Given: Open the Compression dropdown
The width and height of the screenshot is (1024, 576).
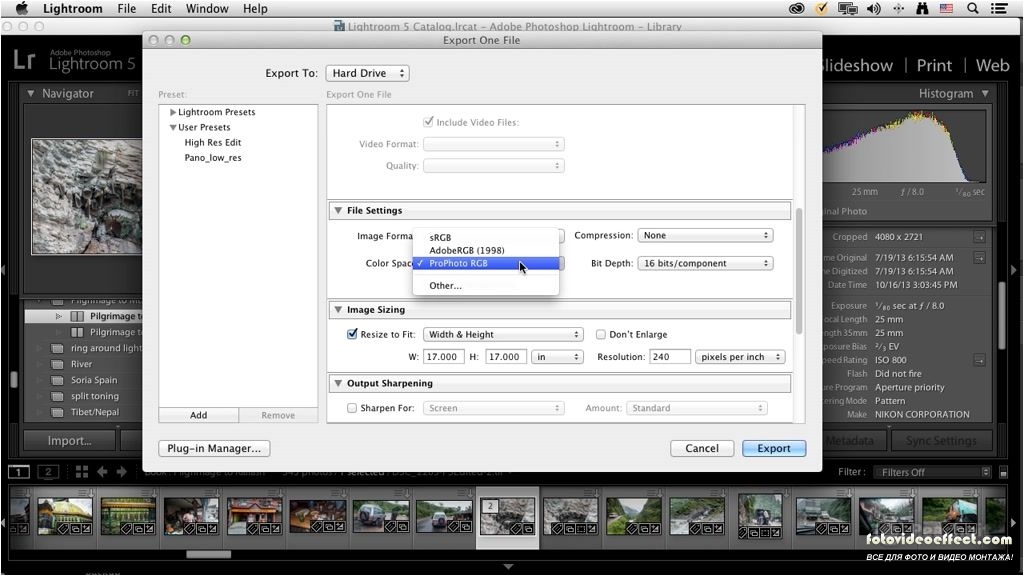Looking at the screenshot, I should click(x=705, y=235).
